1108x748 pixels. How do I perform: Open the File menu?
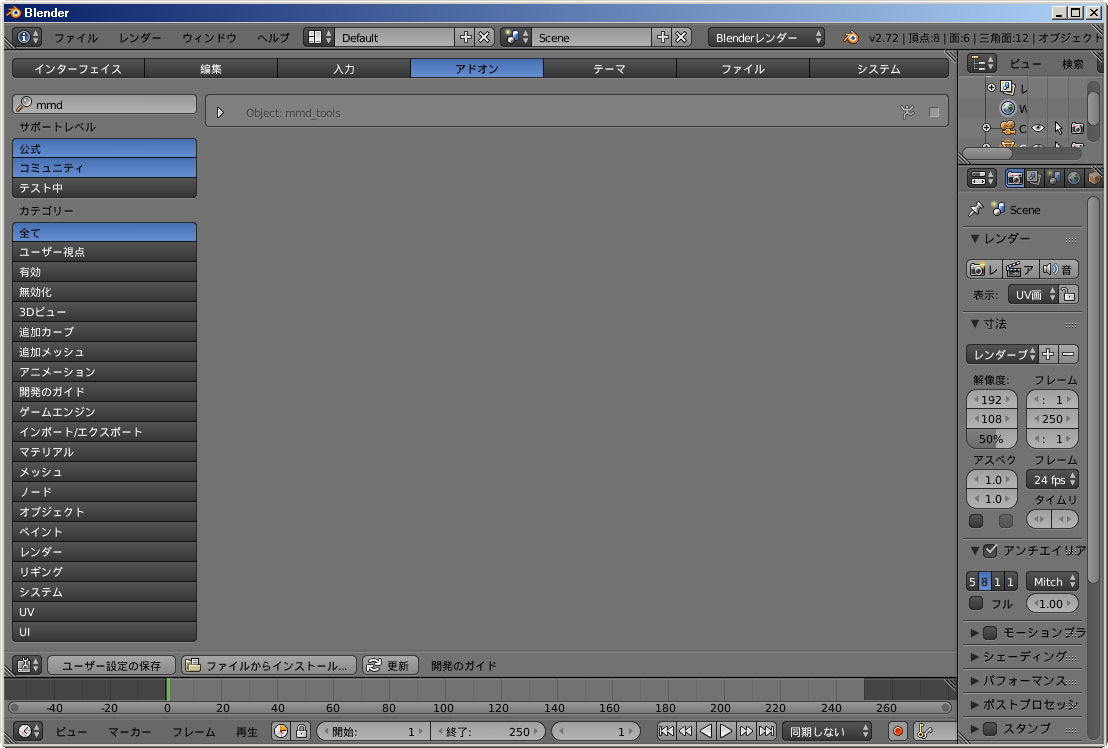(x=76, y=37)
